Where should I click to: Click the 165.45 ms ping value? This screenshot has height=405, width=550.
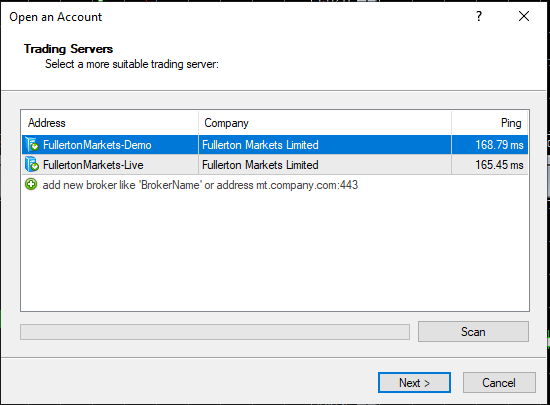(499, 165)
